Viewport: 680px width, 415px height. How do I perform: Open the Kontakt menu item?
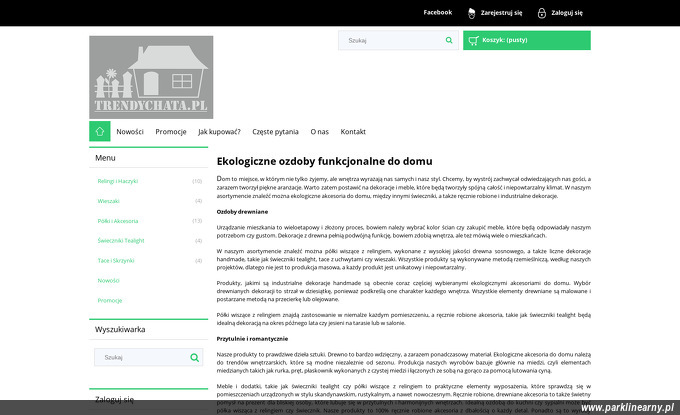coord(353,132)
